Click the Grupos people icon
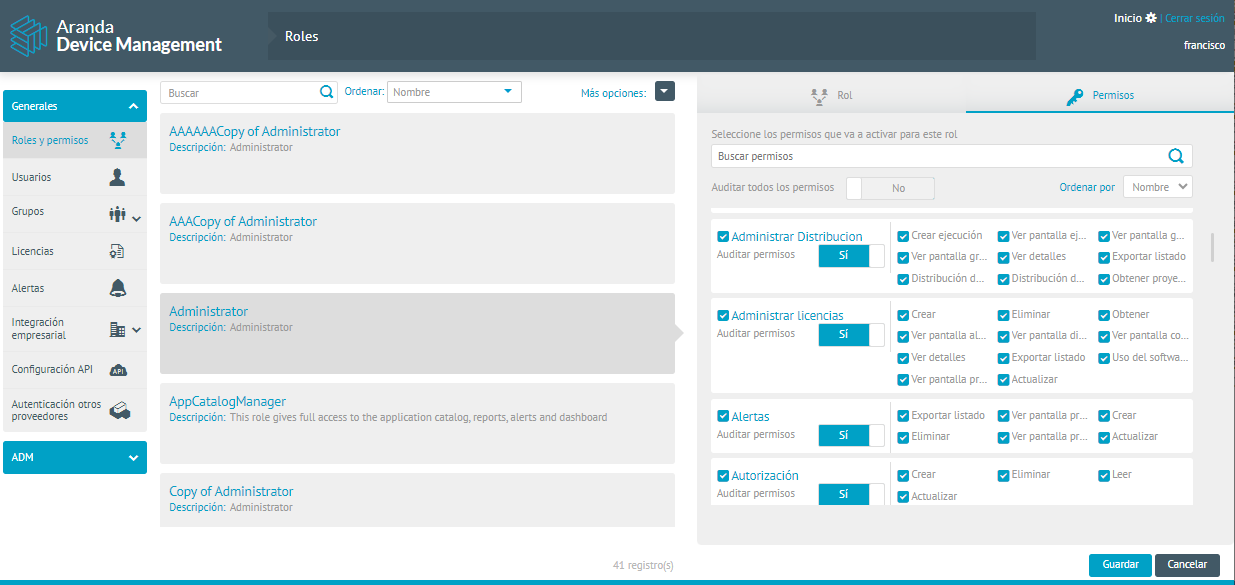 117,214
